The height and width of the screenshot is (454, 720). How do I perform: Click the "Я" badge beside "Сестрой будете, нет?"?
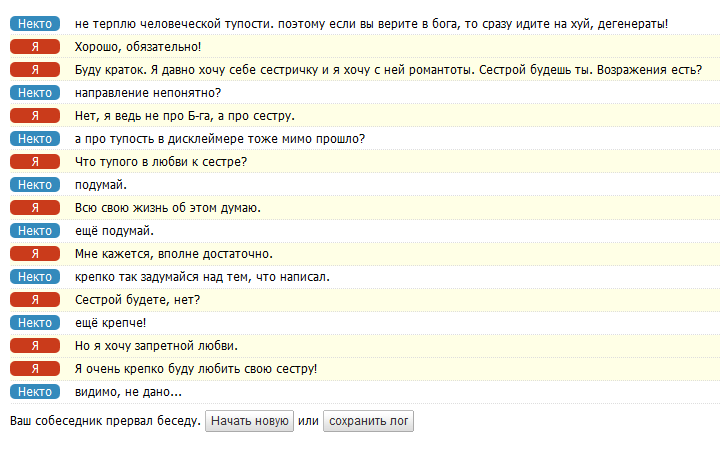[35, 300]
